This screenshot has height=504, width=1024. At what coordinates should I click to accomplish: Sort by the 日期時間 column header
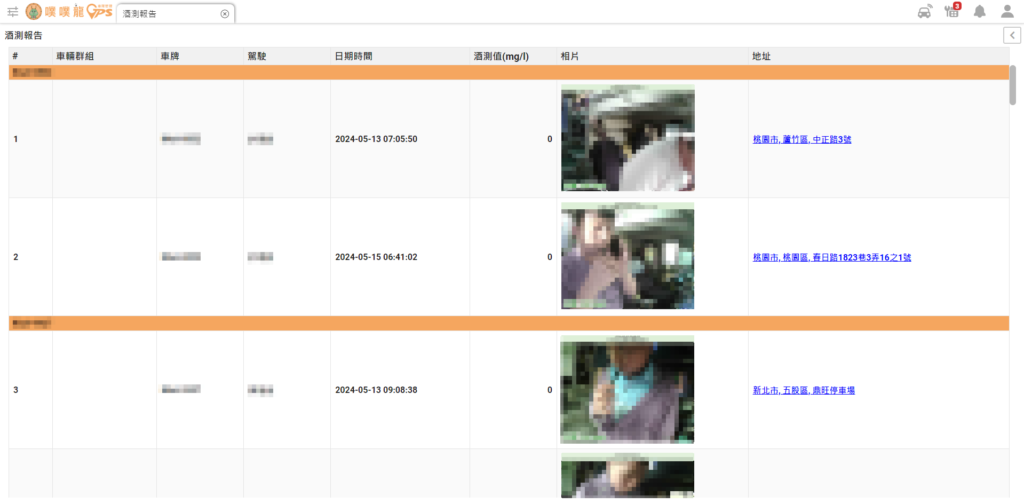tap(400, 56)
